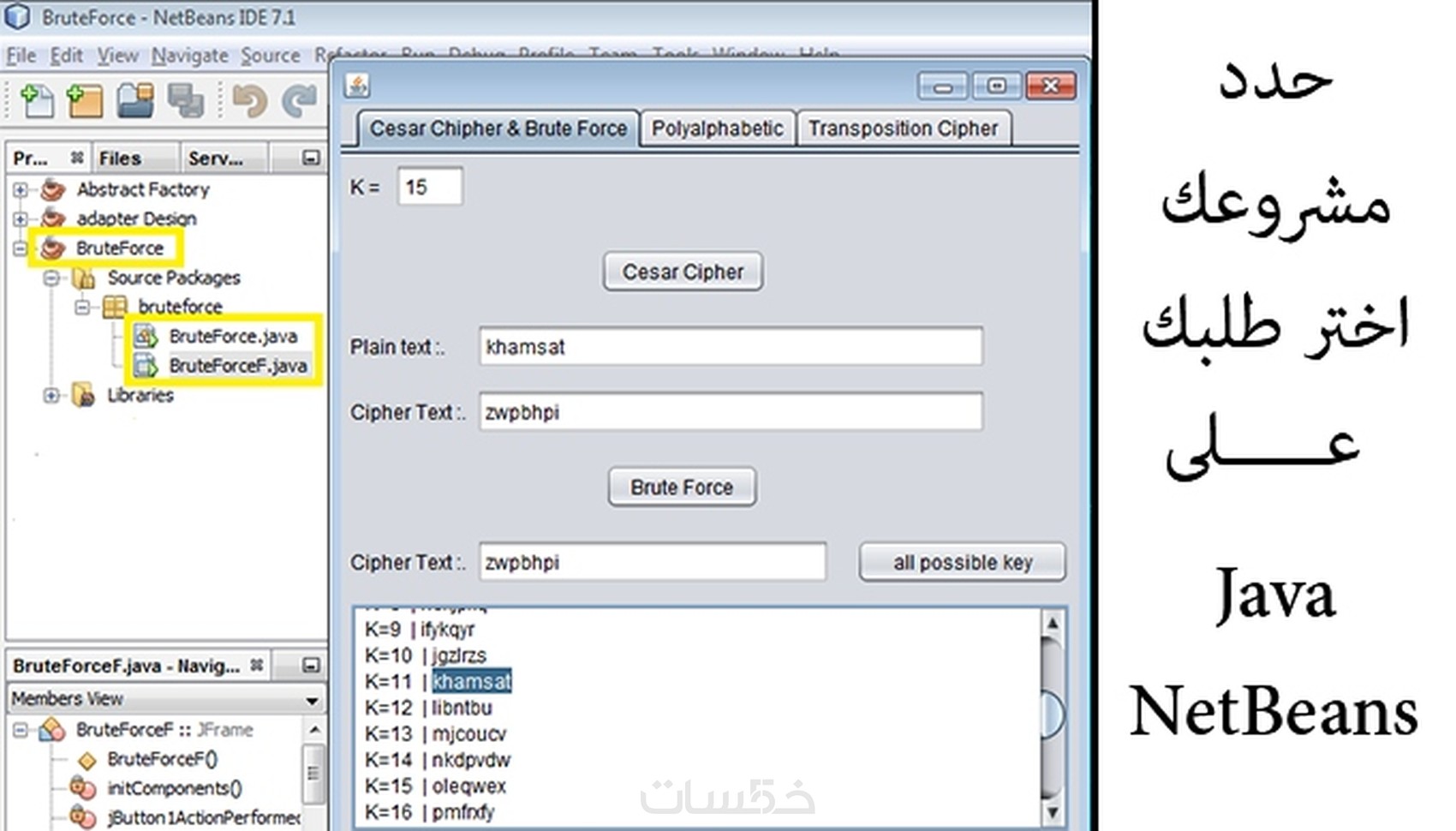Click the BruteForceF.java form file icon
Viewport: 1456px width, 831px height.
(x=146, y=366)
